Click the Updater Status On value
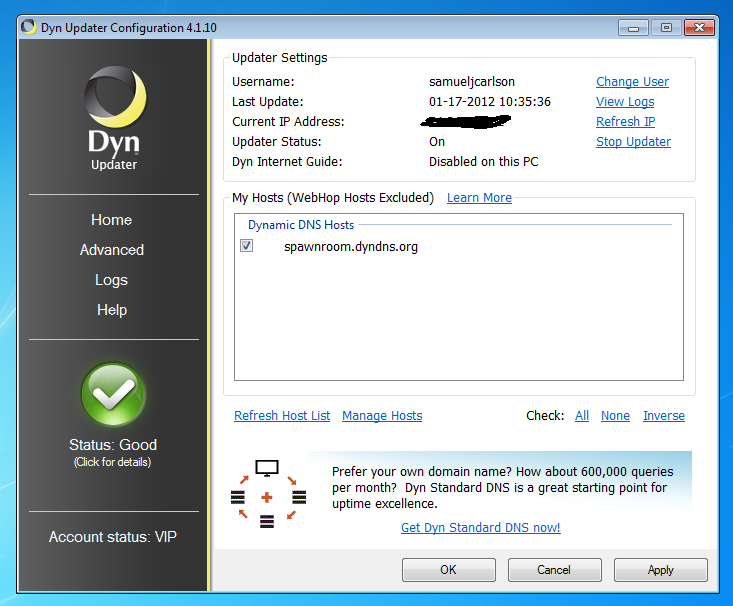This screenshot has width=733, height=606. (437, 142)
